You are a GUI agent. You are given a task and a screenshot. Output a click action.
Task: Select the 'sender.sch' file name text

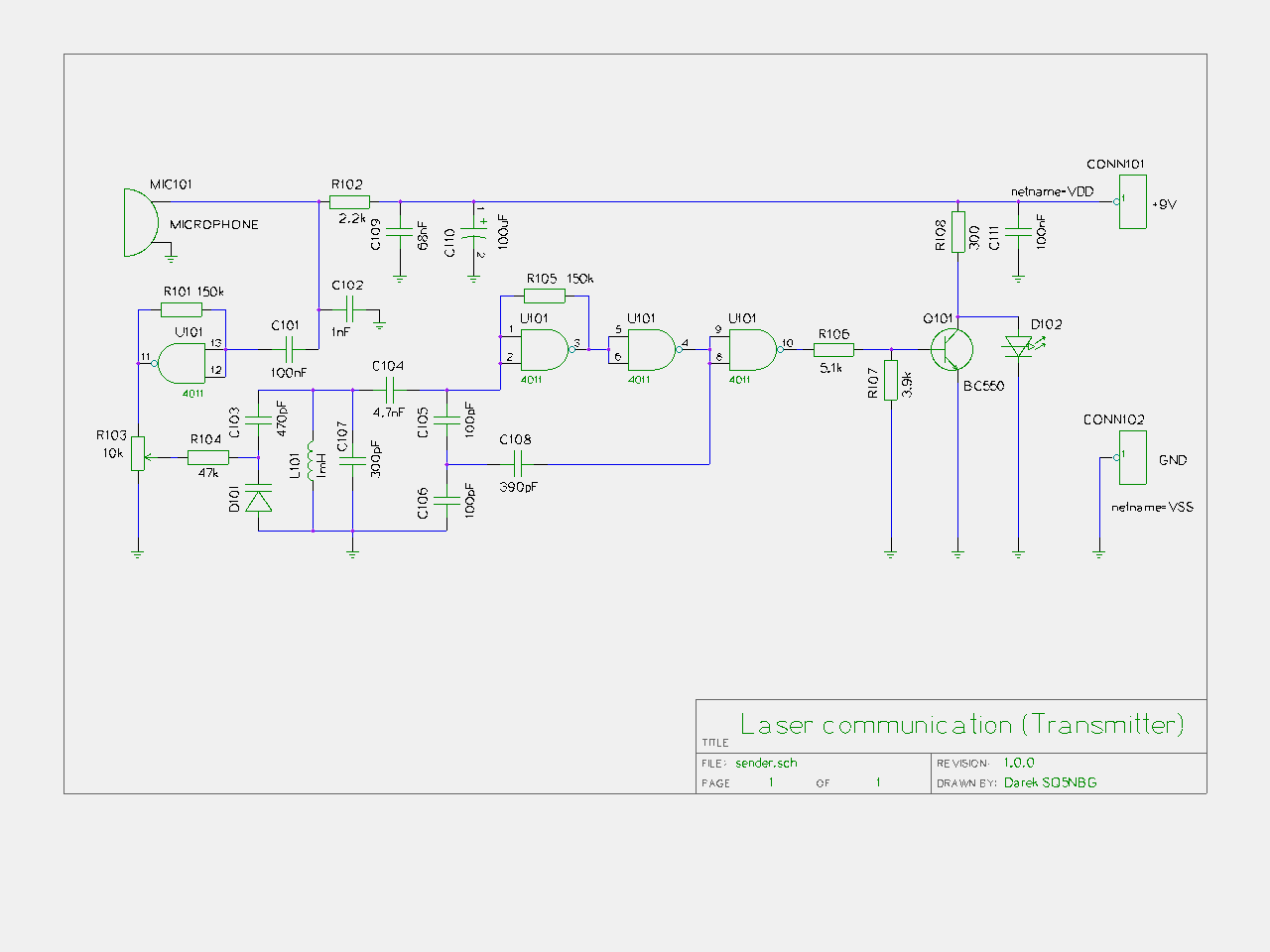click(766, 763)
